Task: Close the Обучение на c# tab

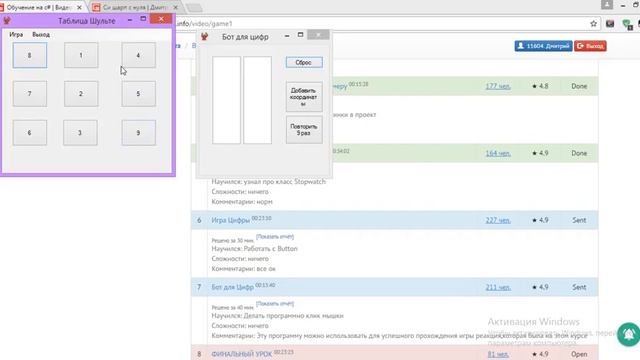Action: [x=80, y=7]
